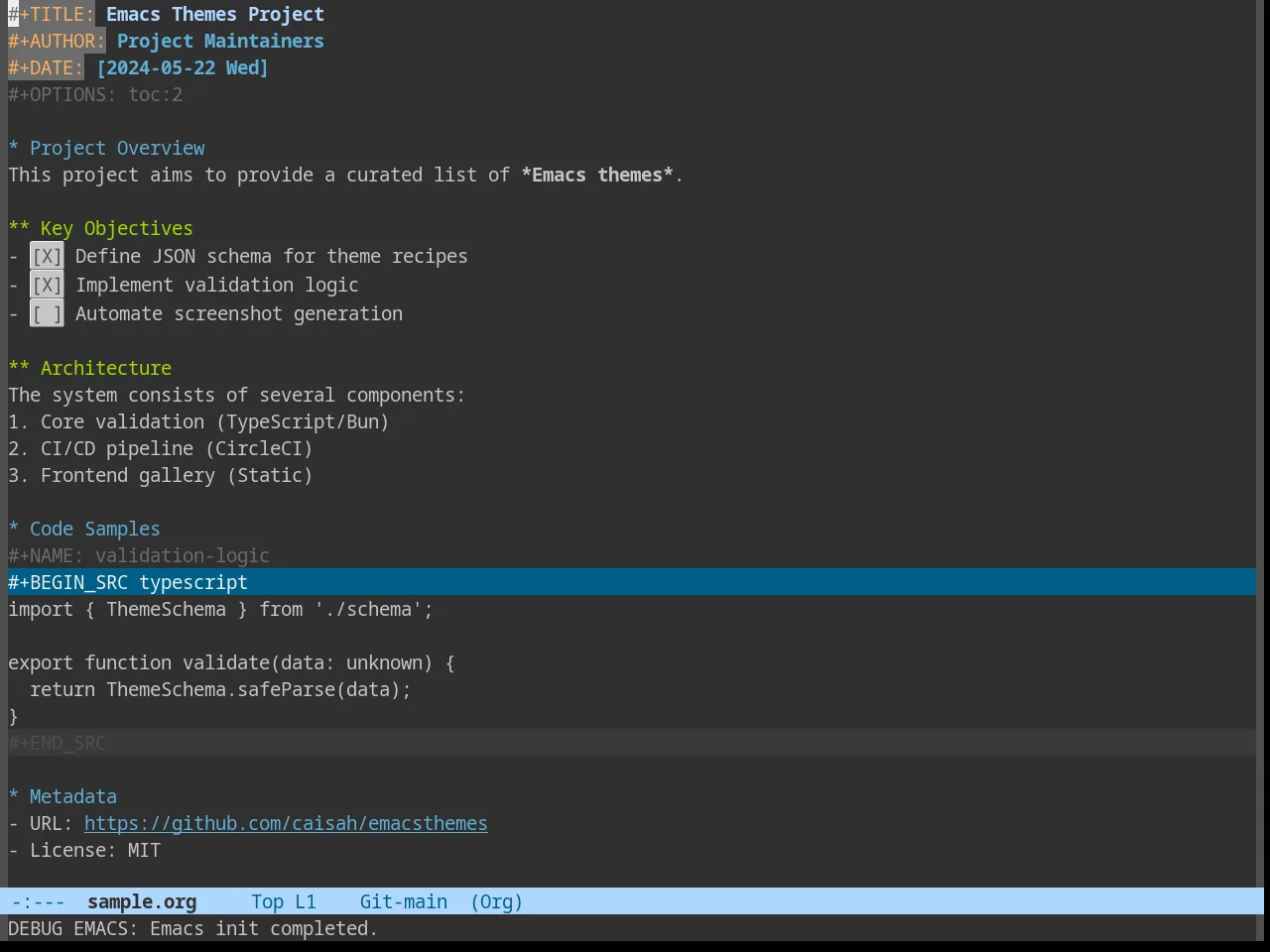Screen dimensions: 1270x952
Task: Click the Top position indicator in mode line
Action: pyautogui.click(x=267, y=901)
